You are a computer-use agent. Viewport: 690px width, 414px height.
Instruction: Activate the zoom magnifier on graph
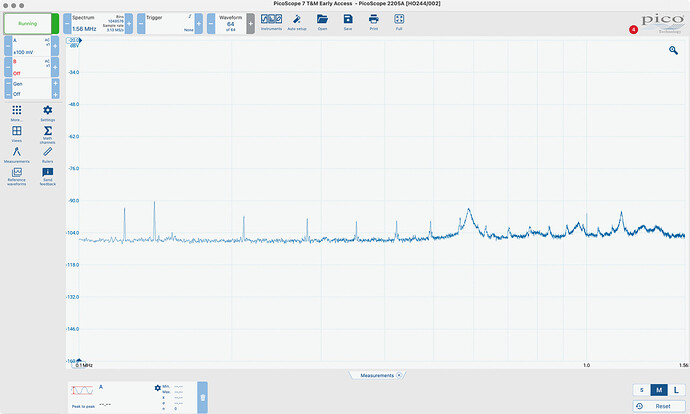[673, 51]
